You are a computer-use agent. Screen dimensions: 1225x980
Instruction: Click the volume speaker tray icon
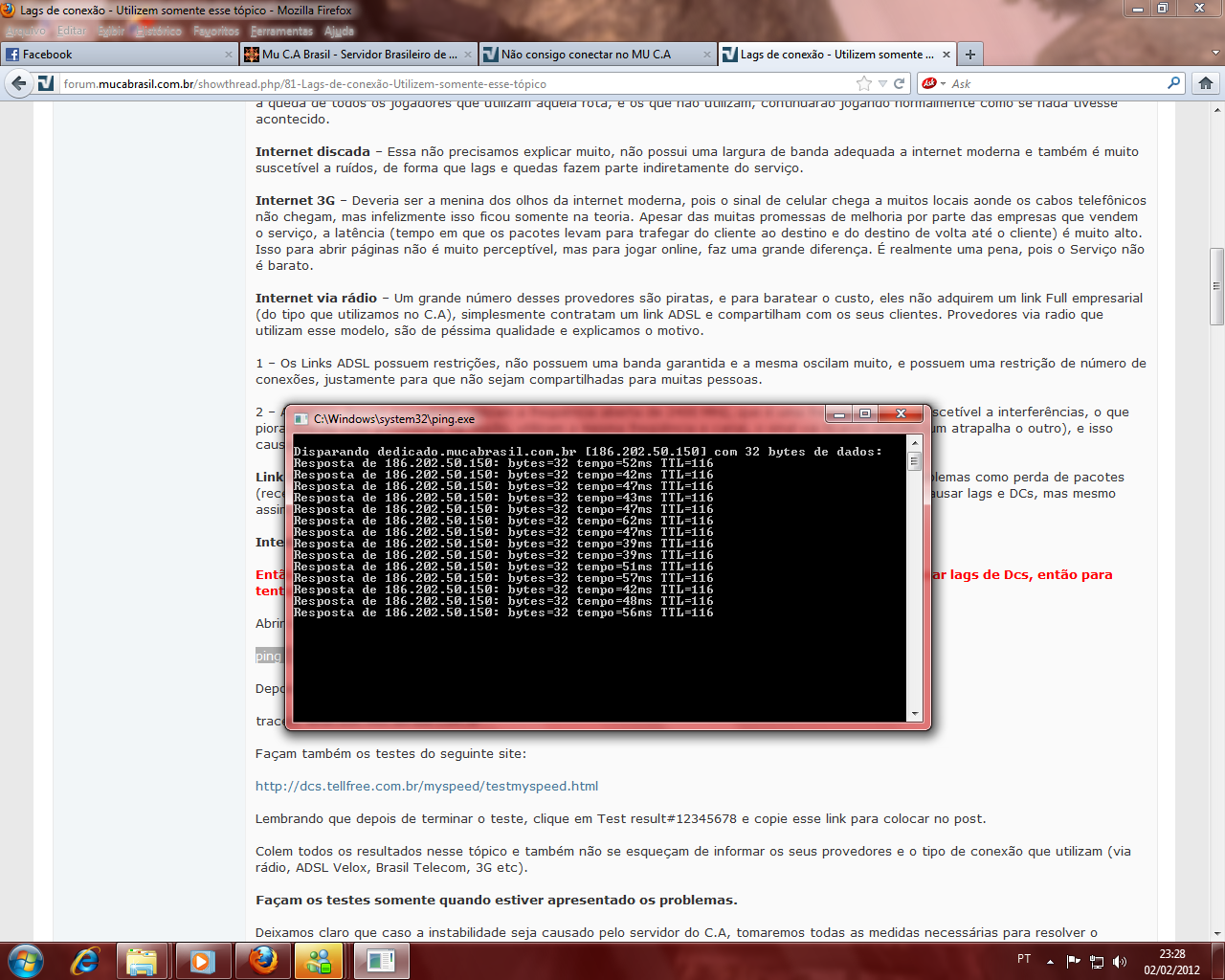[1120, 962]
